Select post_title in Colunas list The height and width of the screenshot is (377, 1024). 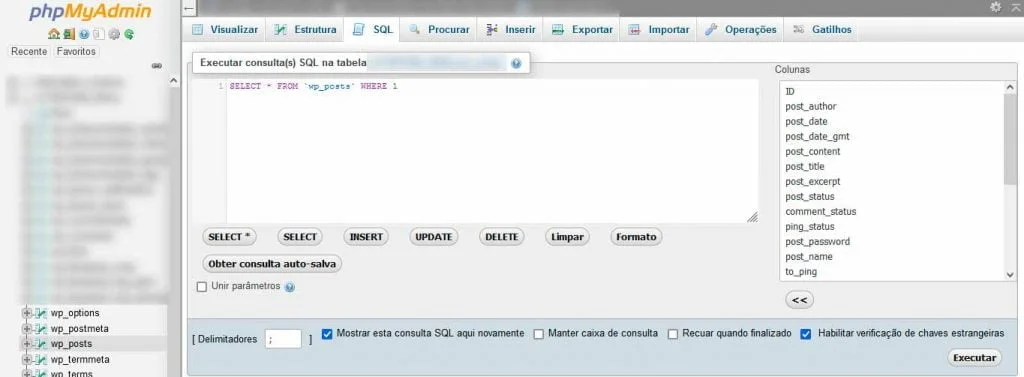805,167
